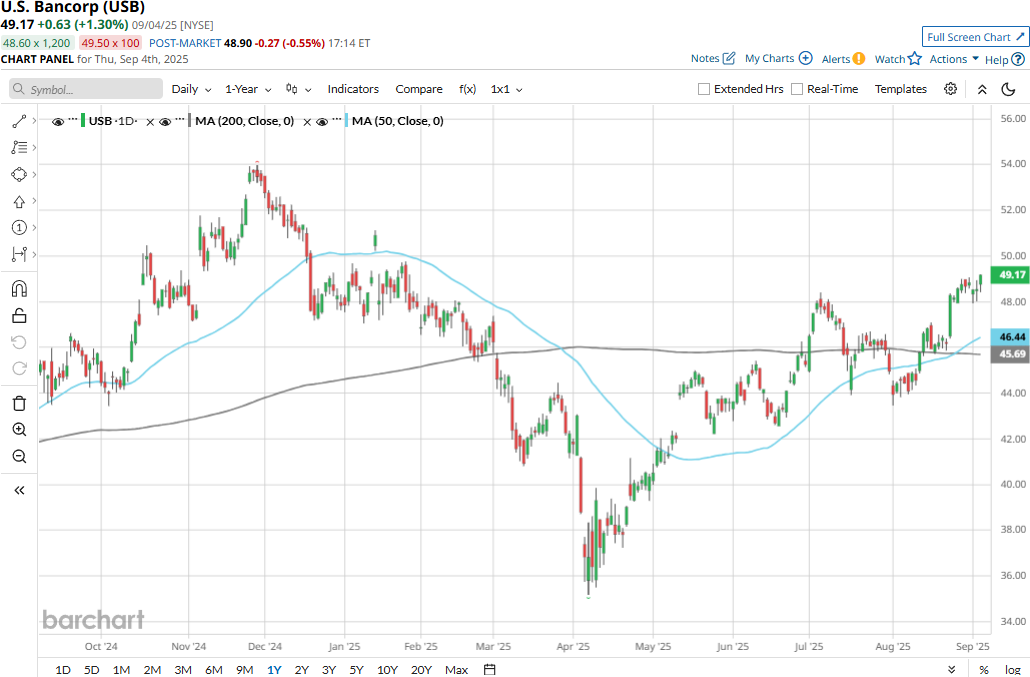The width and height of the screenshot is (1030, 677).
Task: Click the My Charts link
Action: point(769,58)
